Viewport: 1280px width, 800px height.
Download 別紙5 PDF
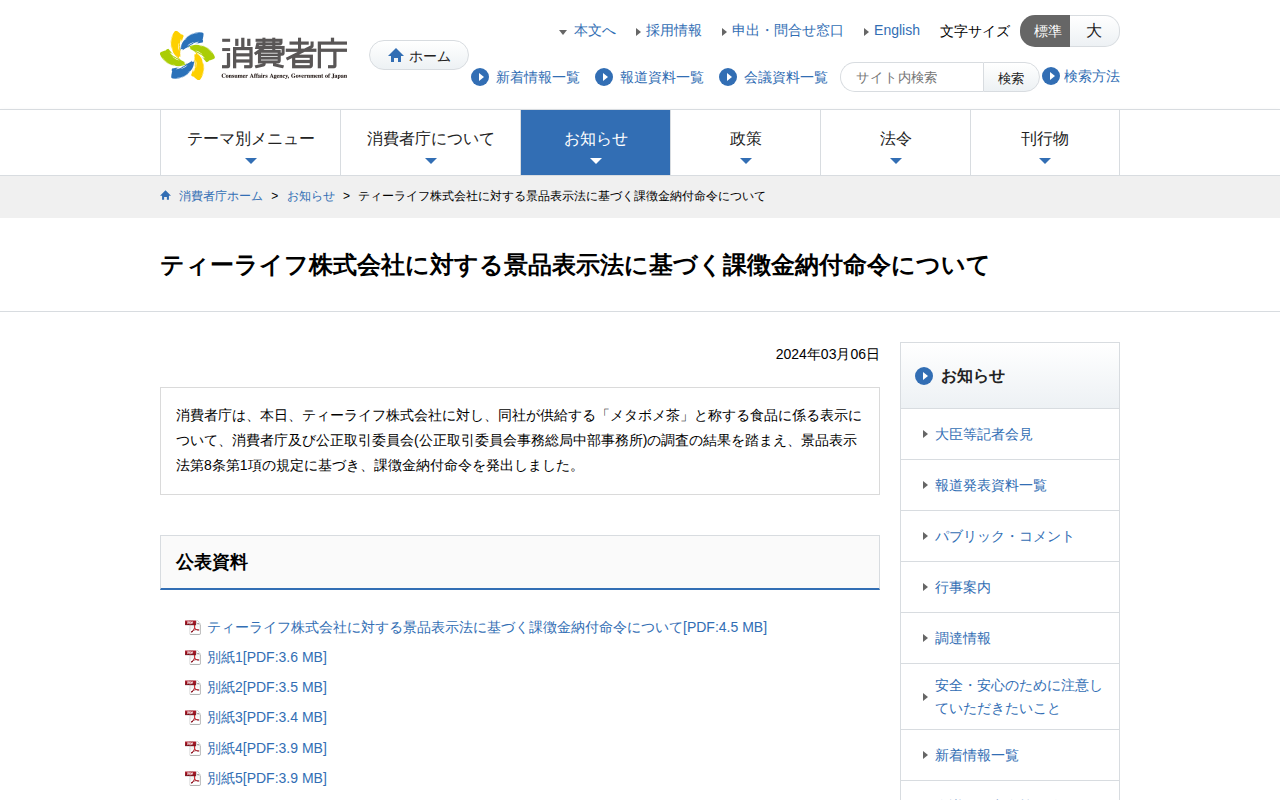[x=267, y=779]
